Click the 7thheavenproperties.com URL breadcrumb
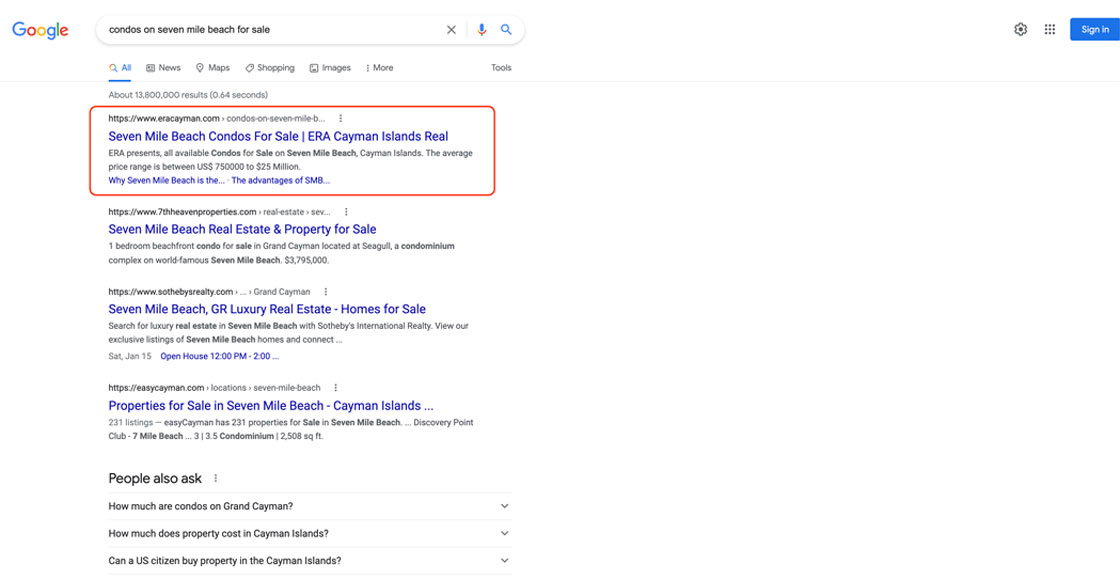This screenshot has width=1120, height=580. point(219,212)
